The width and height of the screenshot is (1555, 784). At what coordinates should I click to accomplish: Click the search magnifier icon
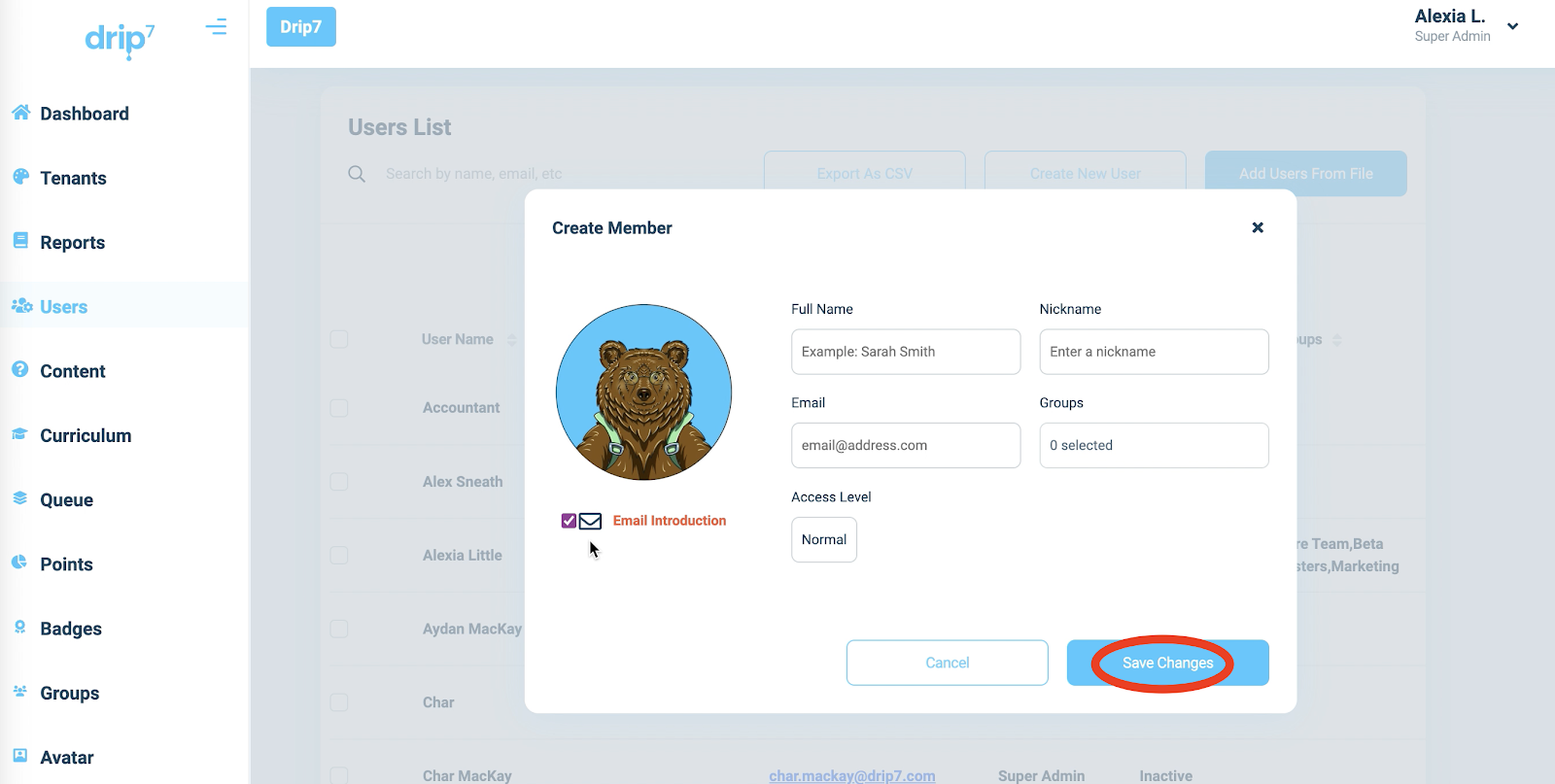coord(357,174)
